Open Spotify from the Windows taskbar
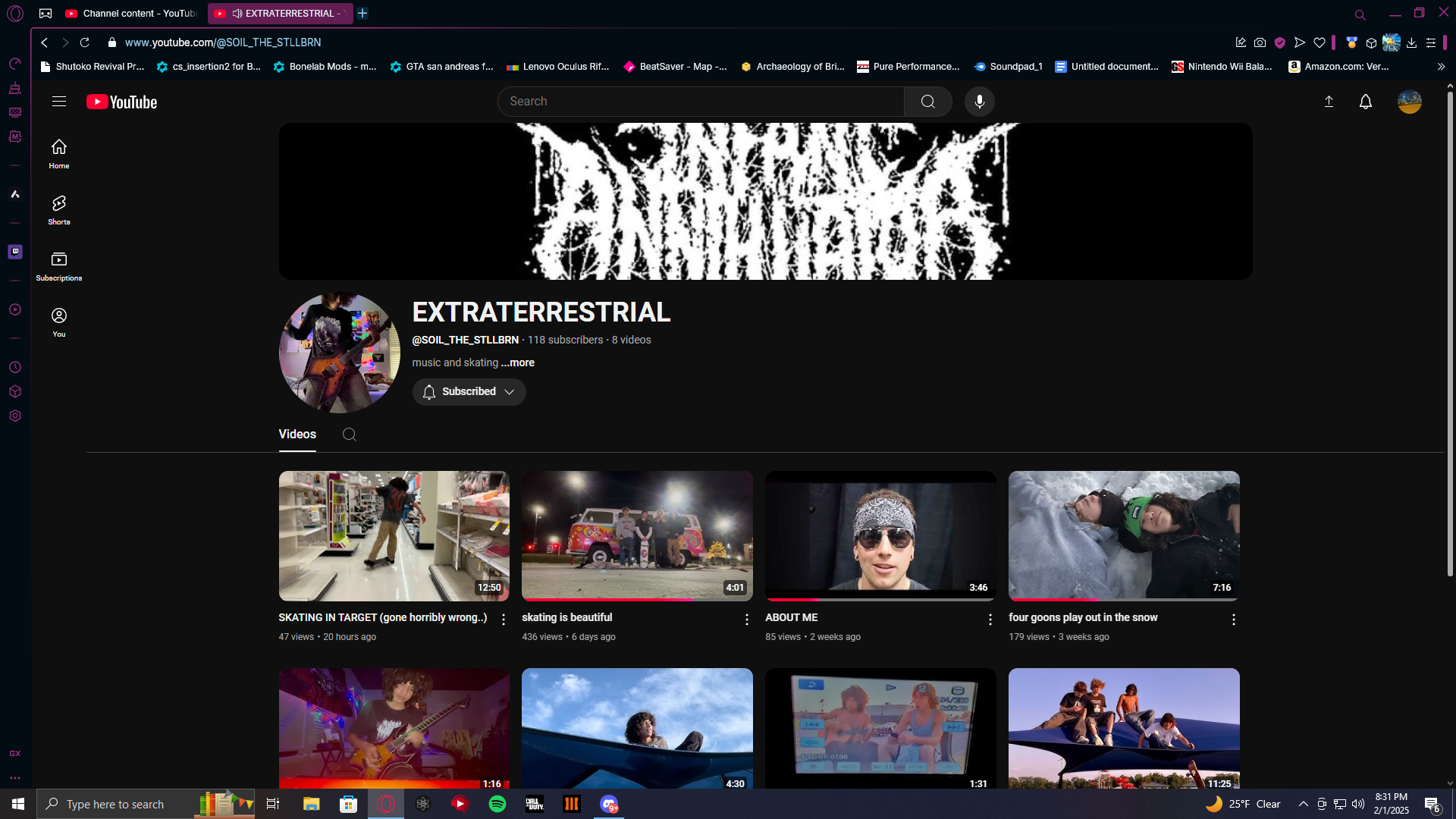The width and height of the screenshot is (1456, 819). [497, 804]
